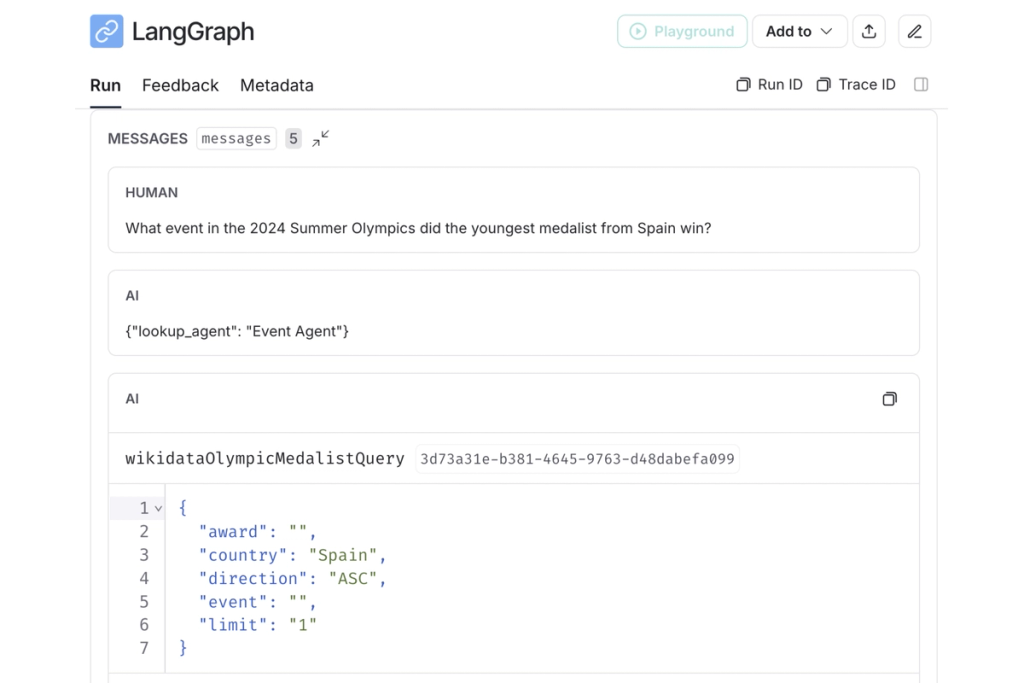
Task: Switch to the Feedback tab
Action: click(x=180, y=86)
